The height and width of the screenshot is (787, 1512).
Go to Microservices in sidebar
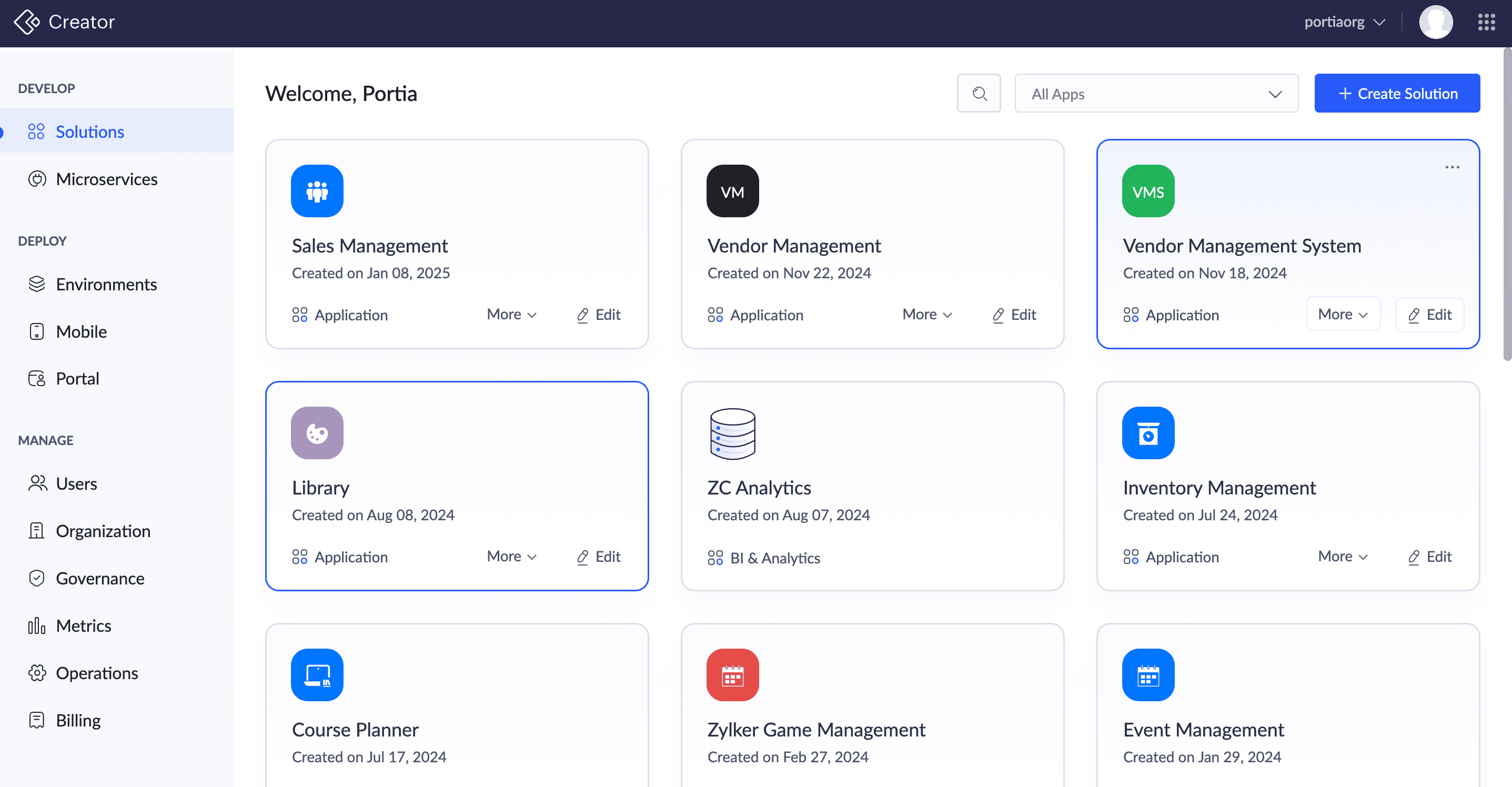point(106,179)
